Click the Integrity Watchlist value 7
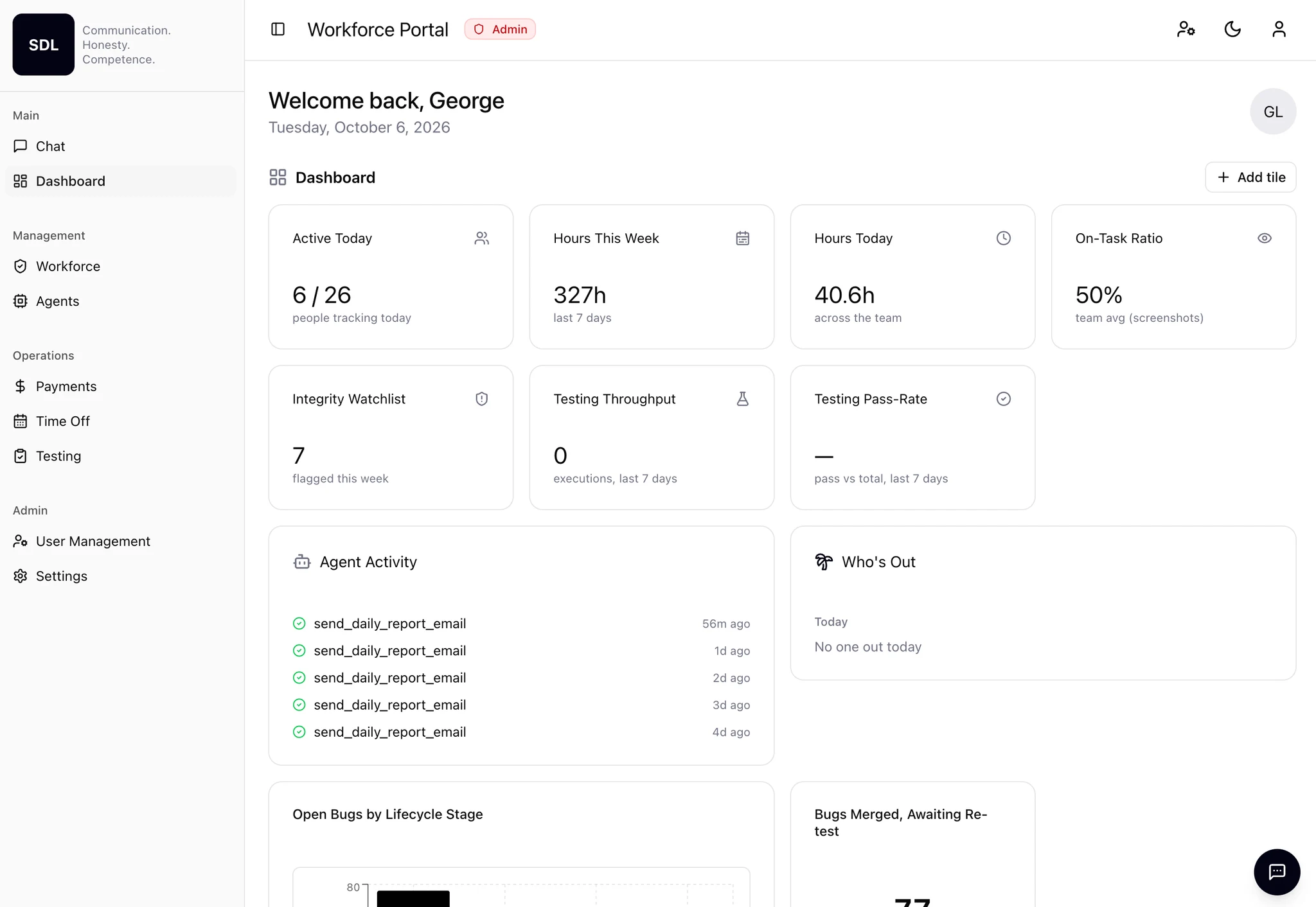1316x907 pixels. 299,455
